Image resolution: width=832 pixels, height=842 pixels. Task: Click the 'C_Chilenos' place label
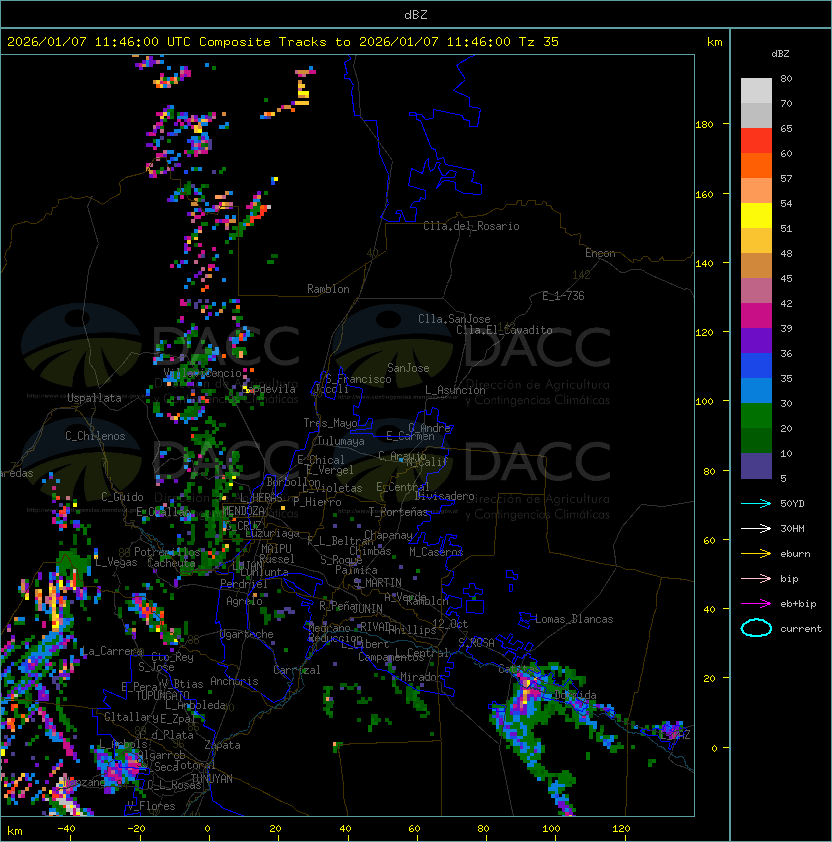[95, 436]
